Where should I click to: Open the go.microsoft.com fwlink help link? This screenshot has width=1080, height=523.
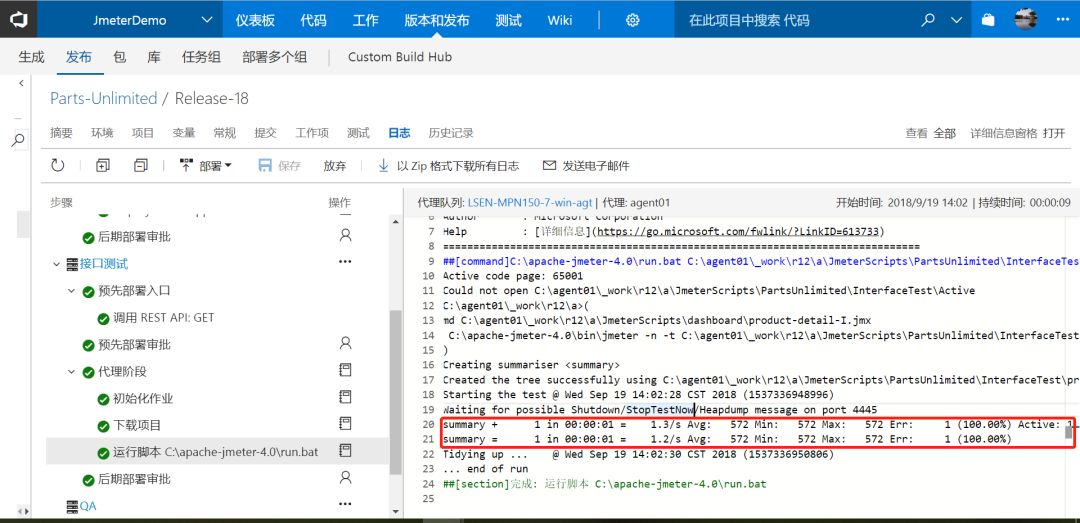(x=738, y=231)
